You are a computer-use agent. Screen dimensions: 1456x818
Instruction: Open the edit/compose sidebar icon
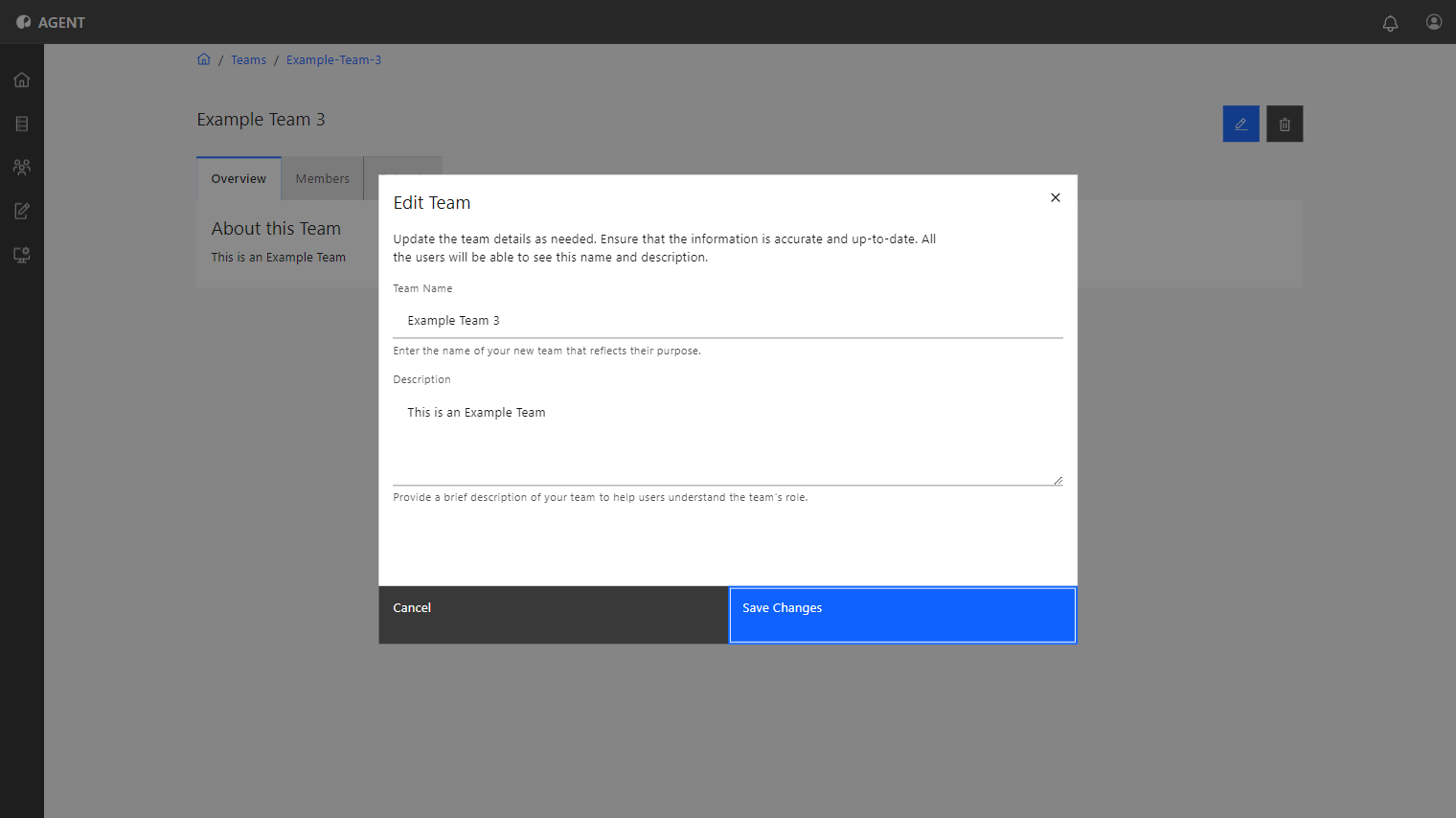[22, 211]
